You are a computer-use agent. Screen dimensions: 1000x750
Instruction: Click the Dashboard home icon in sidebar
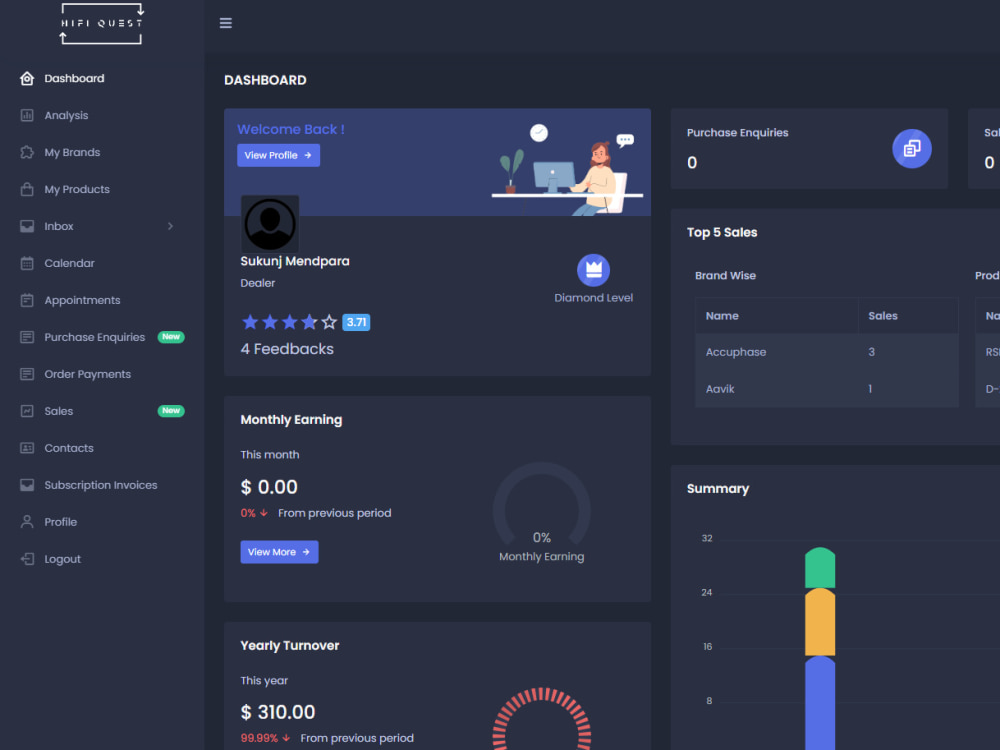(x=27, y=78)
